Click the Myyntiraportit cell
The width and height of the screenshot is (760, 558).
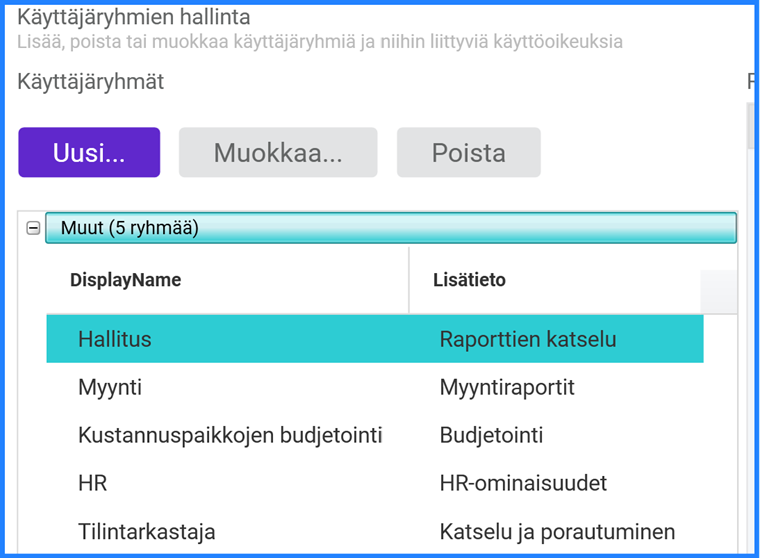[x=507, y=387]
